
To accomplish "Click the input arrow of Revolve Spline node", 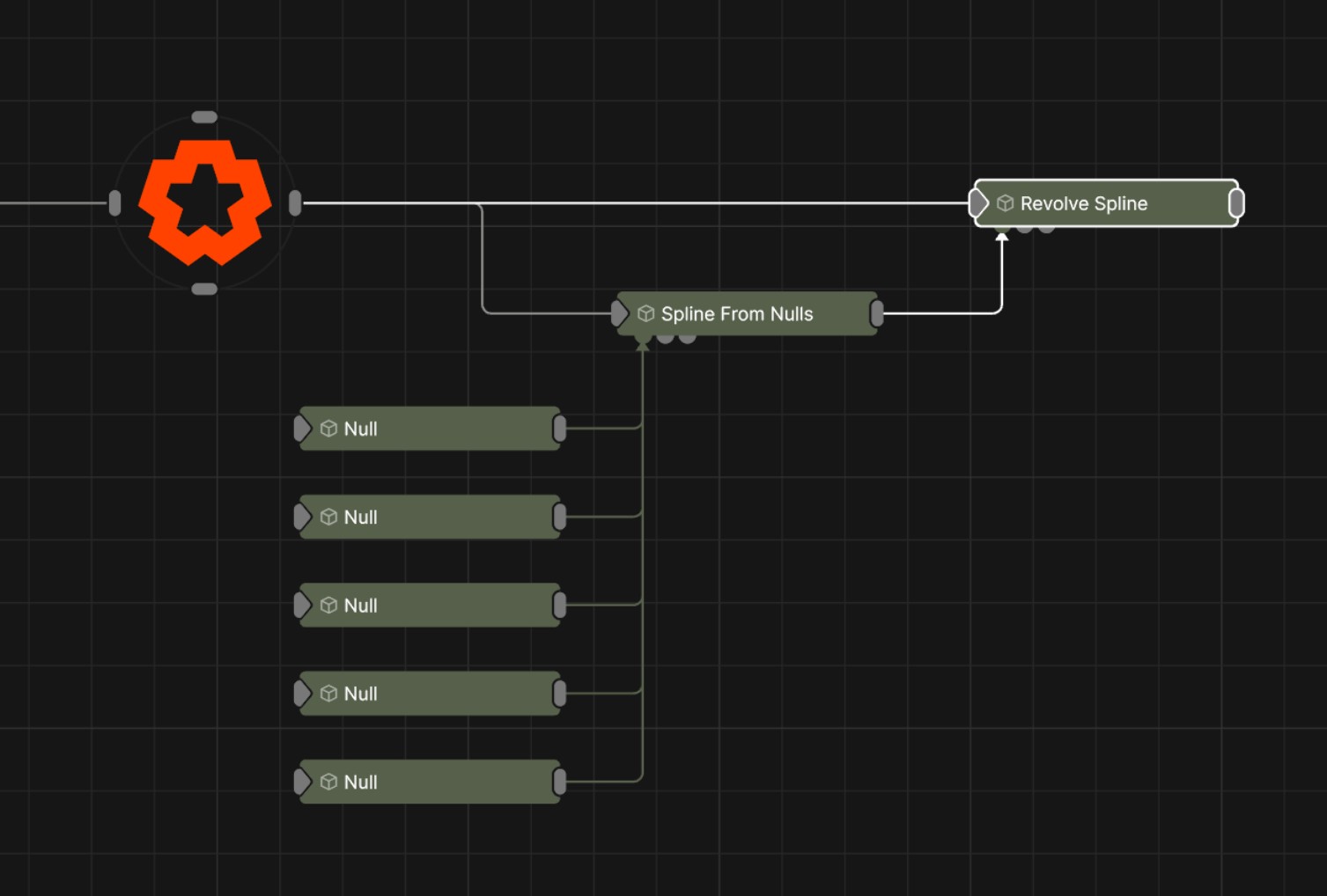I will [978, 203].
